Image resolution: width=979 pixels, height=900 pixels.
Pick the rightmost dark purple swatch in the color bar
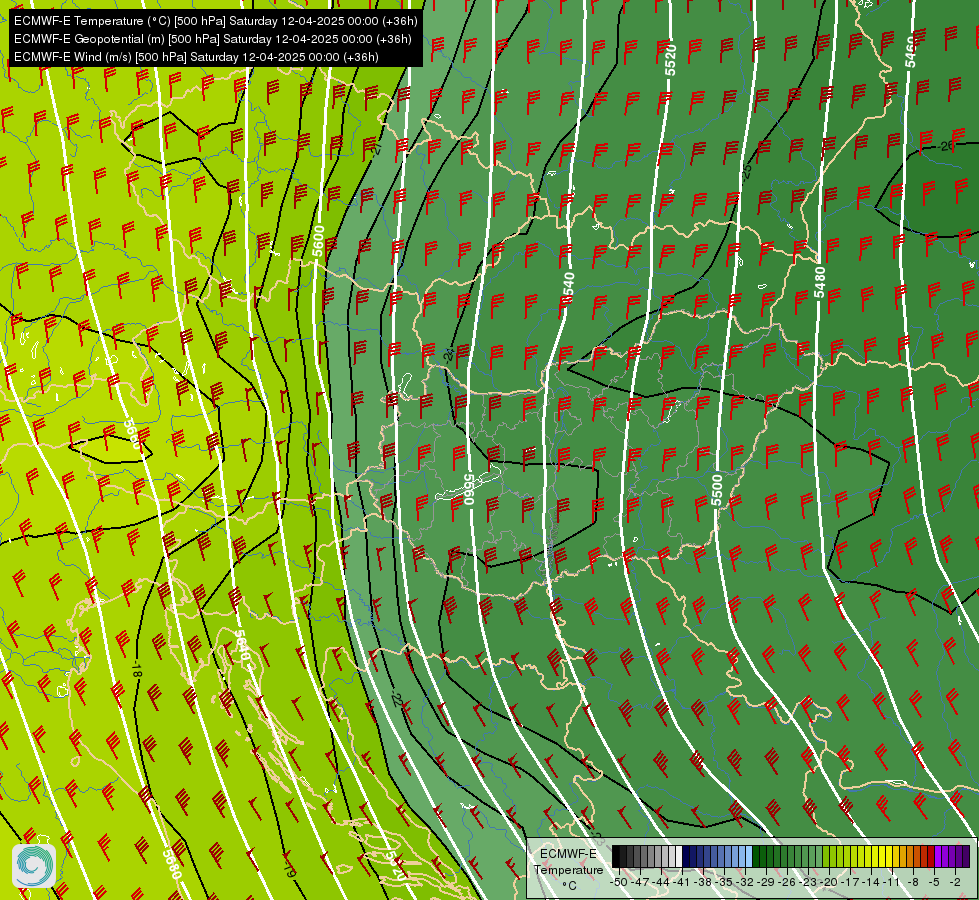[x=966, y=856]
